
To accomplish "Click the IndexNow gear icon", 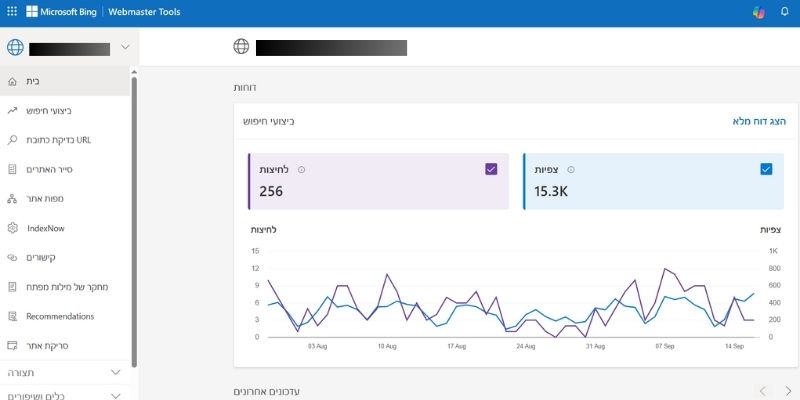I will click(12, 228).
